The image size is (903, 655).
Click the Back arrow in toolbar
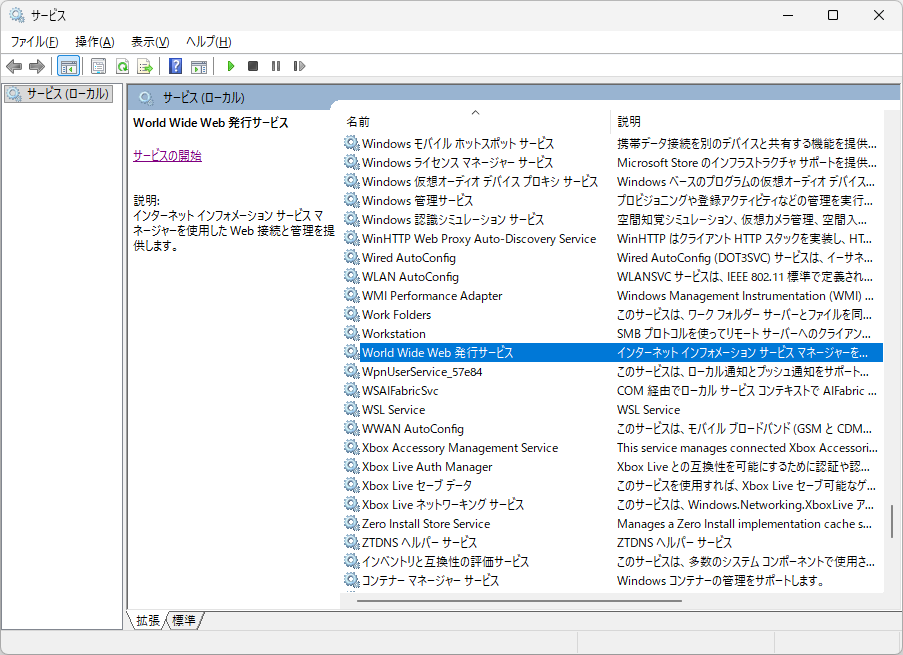click(14, 66)
